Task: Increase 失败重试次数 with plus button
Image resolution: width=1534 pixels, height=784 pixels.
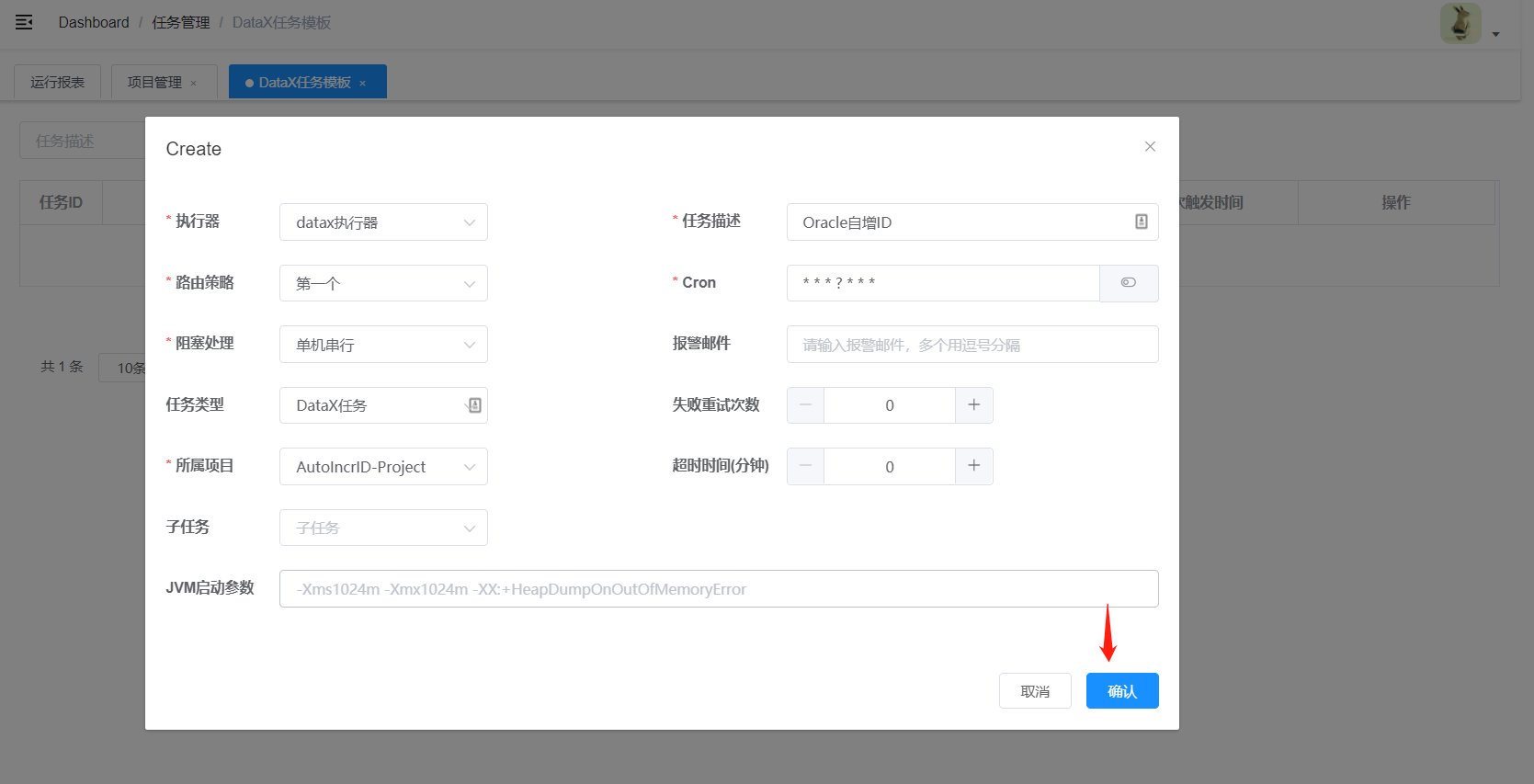Action: pos(974,405)
